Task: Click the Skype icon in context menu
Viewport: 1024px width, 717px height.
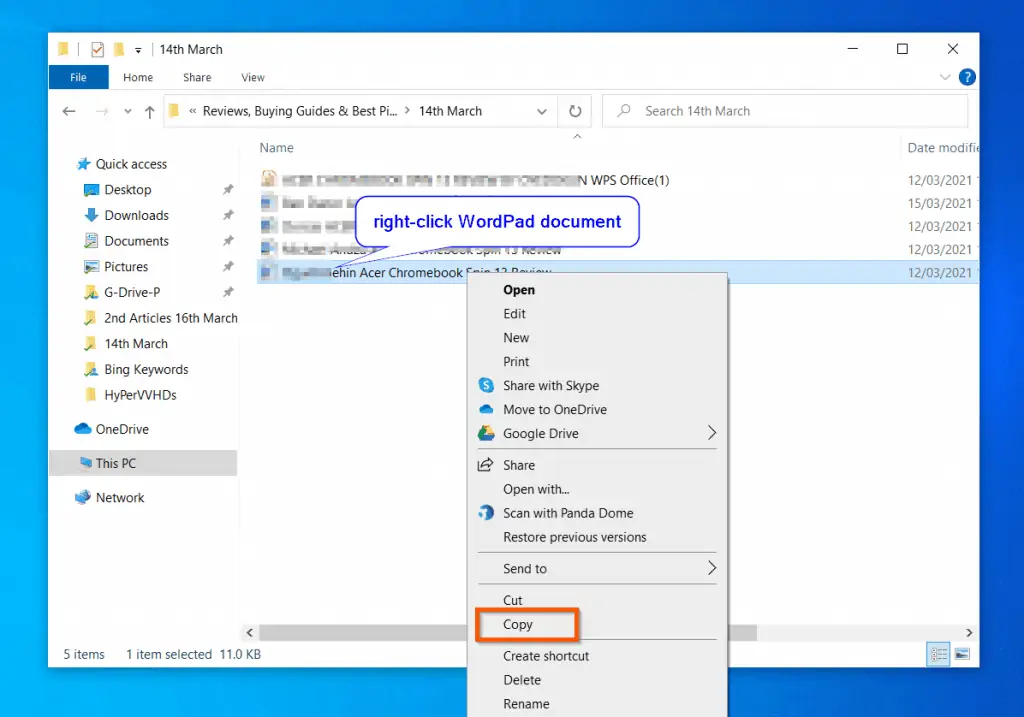Action: (486, 386)
